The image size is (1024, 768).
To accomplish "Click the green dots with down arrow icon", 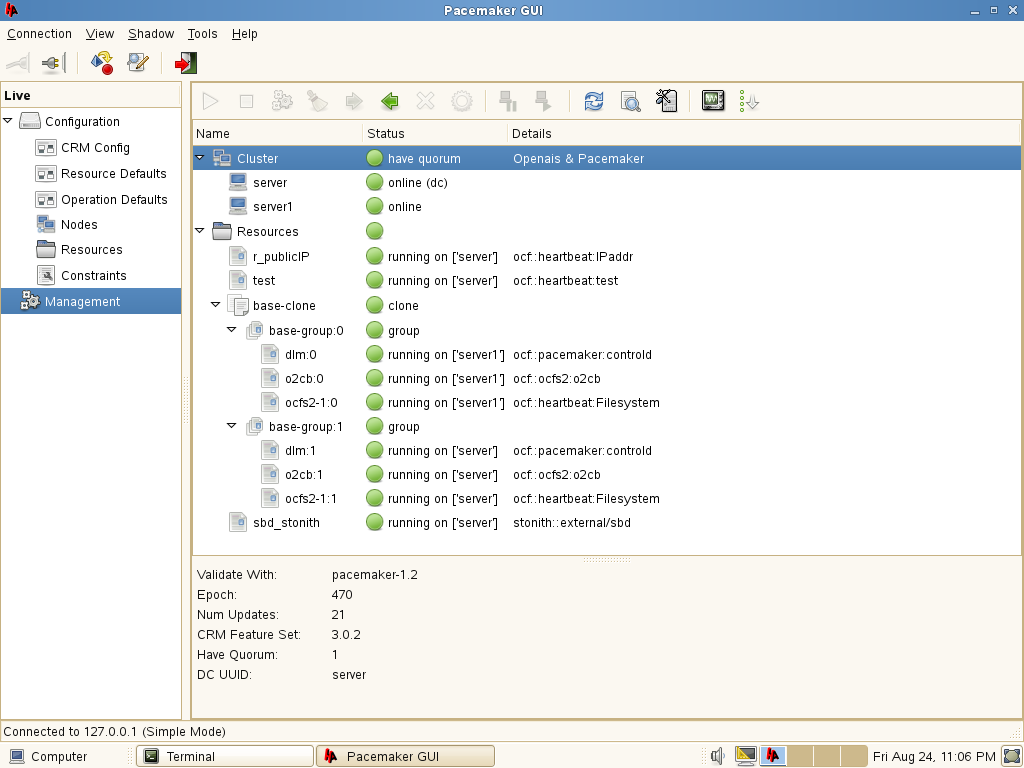I will [x=749, y=101].
